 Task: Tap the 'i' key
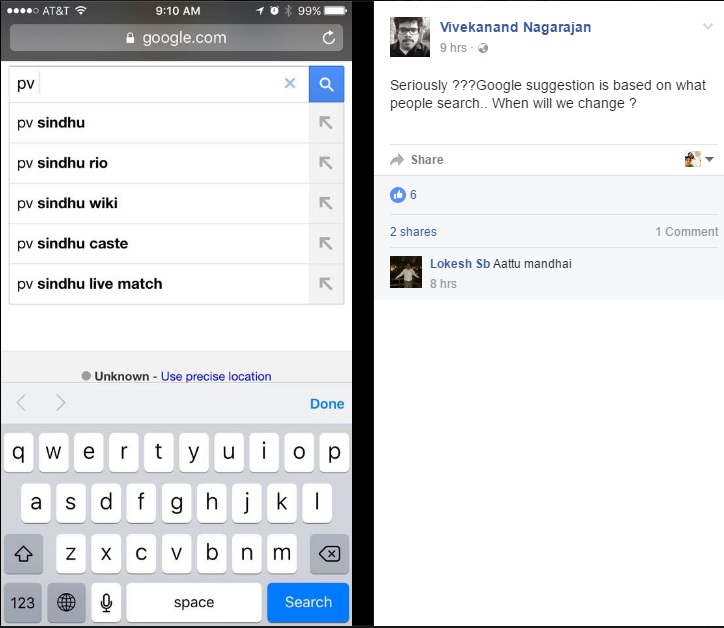coord(264,452)
